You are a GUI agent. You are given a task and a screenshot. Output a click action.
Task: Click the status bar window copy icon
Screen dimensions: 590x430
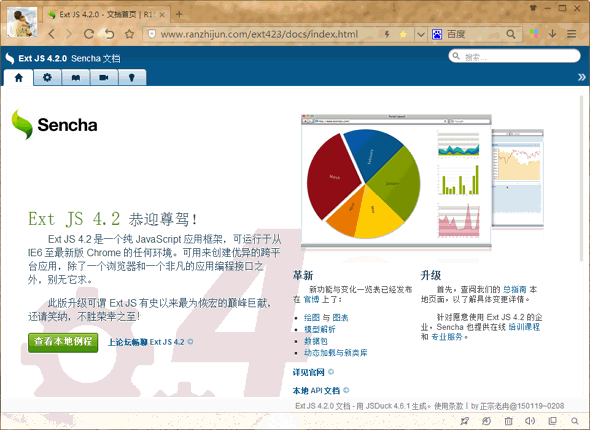[552, 421]
